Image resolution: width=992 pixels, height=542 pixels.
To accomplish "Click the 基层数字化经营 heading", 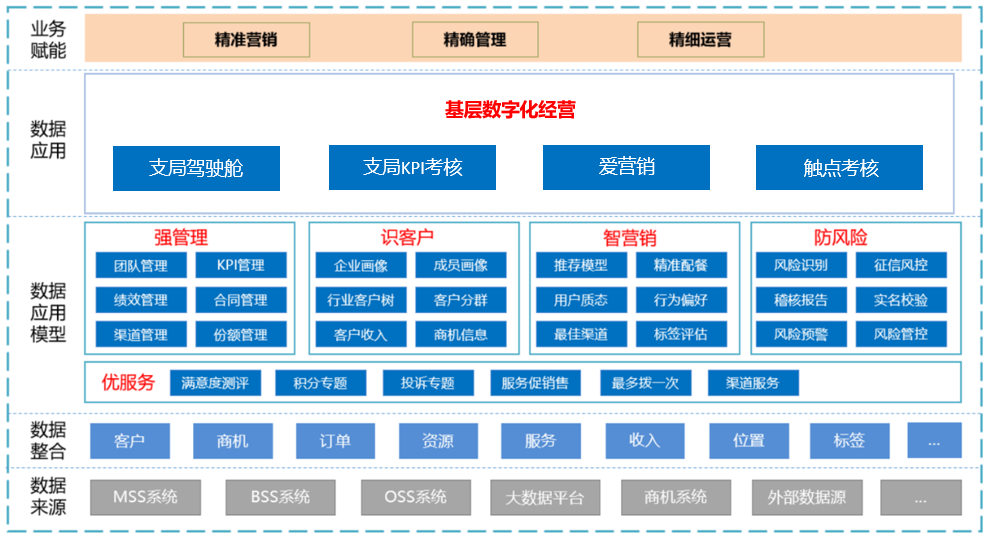I will (510, 110).
